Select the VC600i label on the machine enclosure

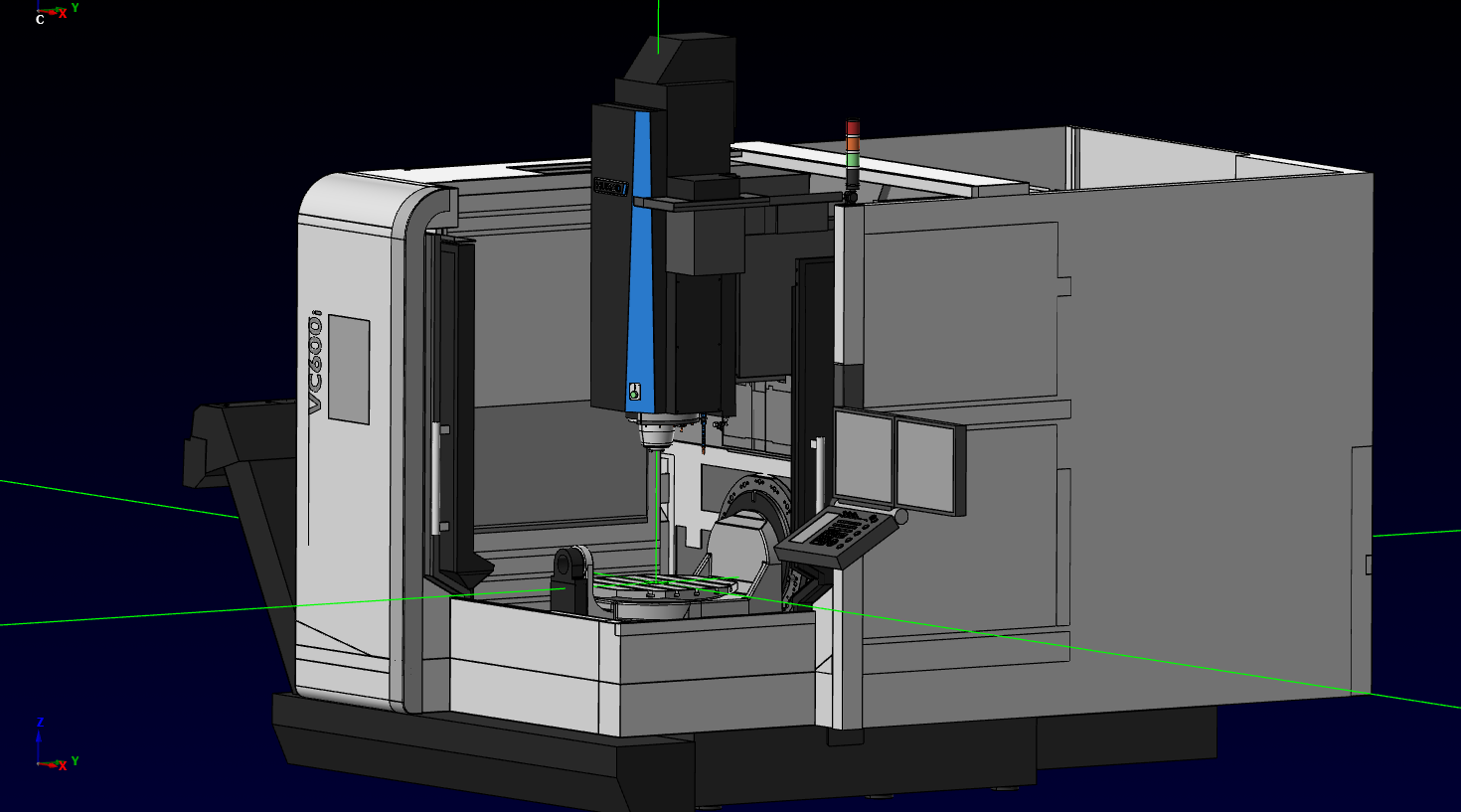coord(315,362)
